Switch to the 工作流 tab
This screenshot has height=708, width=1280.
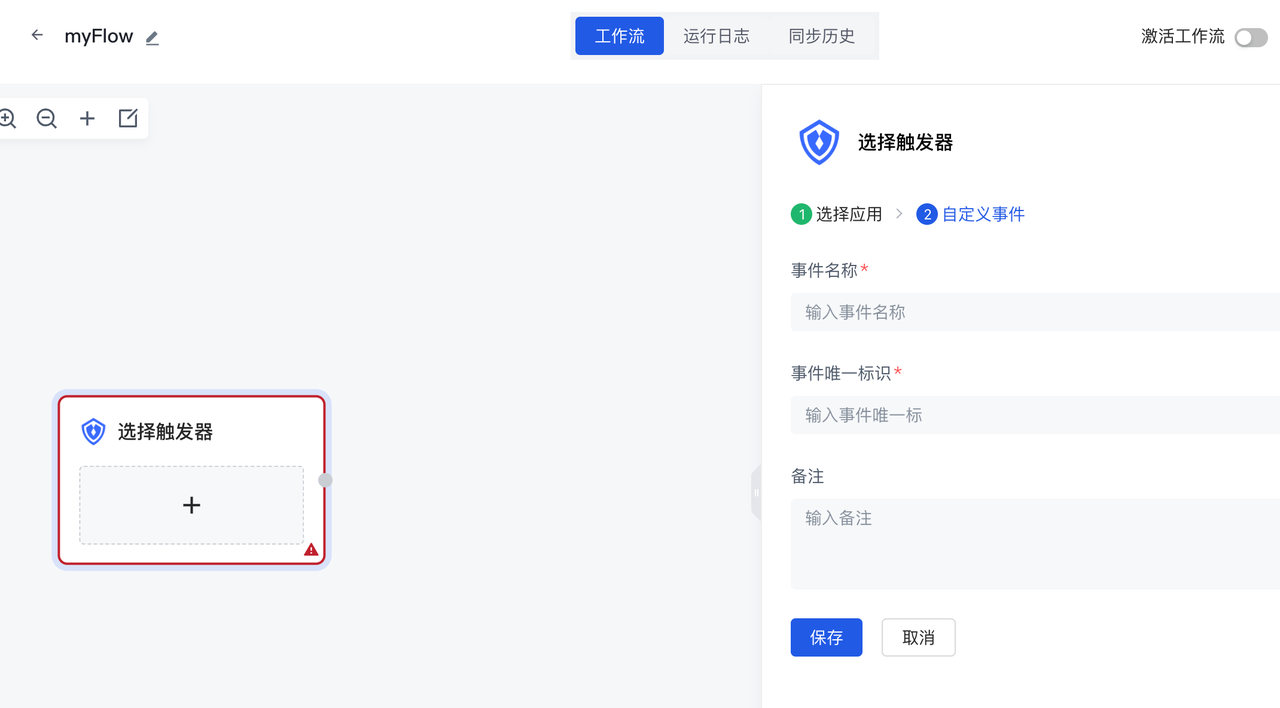[x=619, y=36]
